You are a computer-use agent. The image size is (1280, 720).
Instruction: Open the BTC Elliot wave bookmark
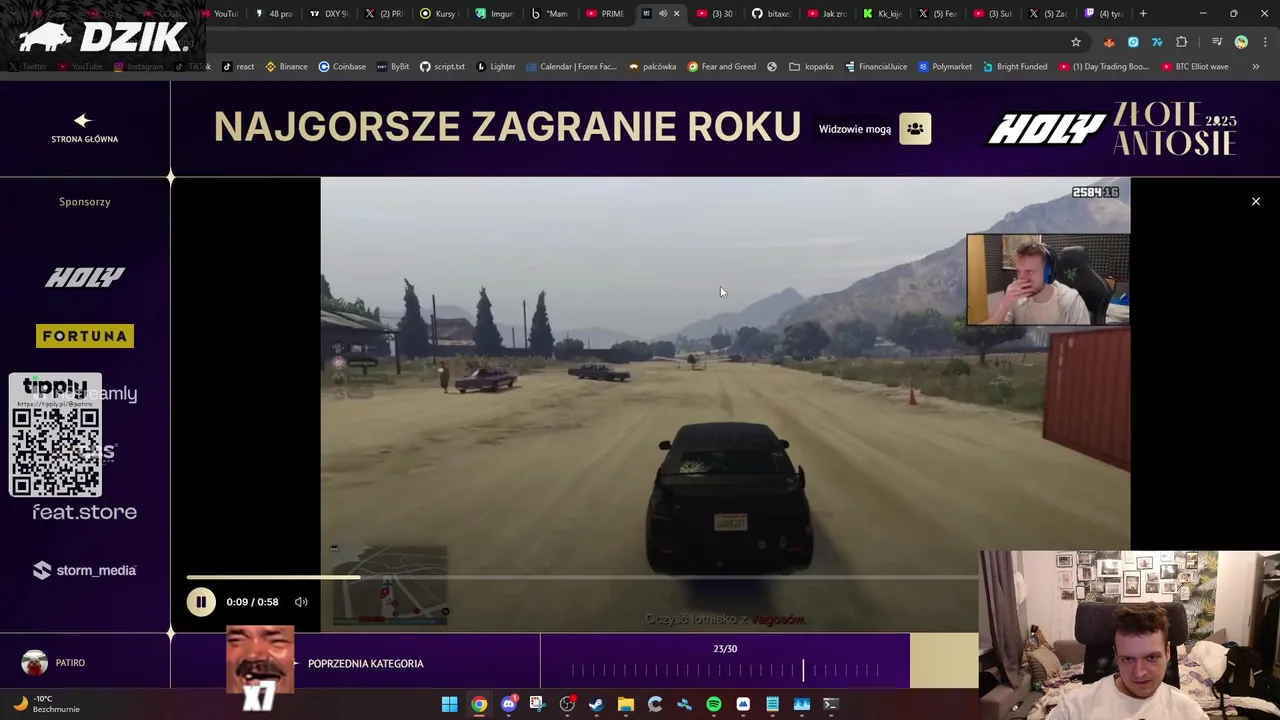click(1194, 67)
